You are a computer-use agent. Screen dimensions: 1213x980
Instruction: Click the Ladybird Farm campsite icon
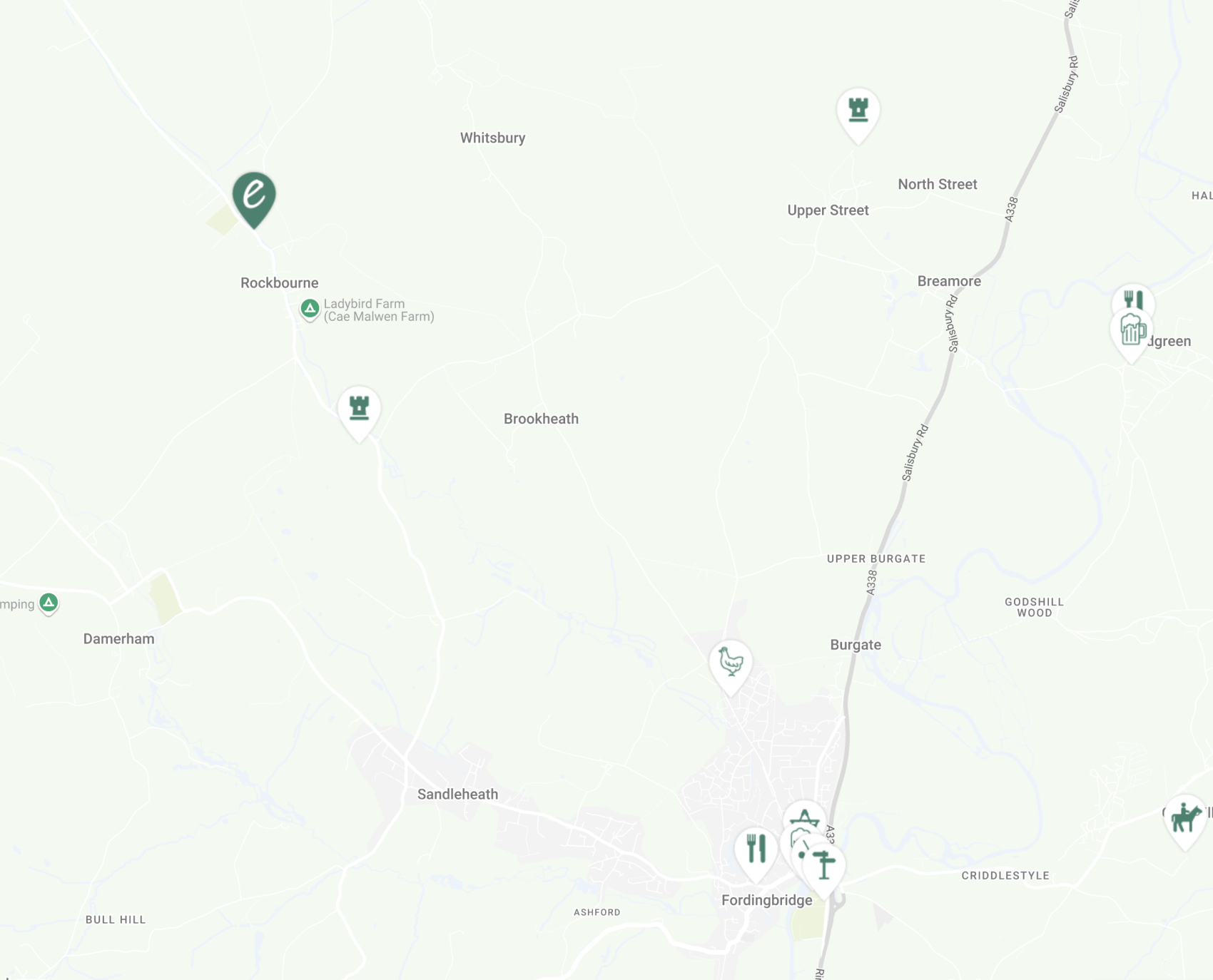310,310
